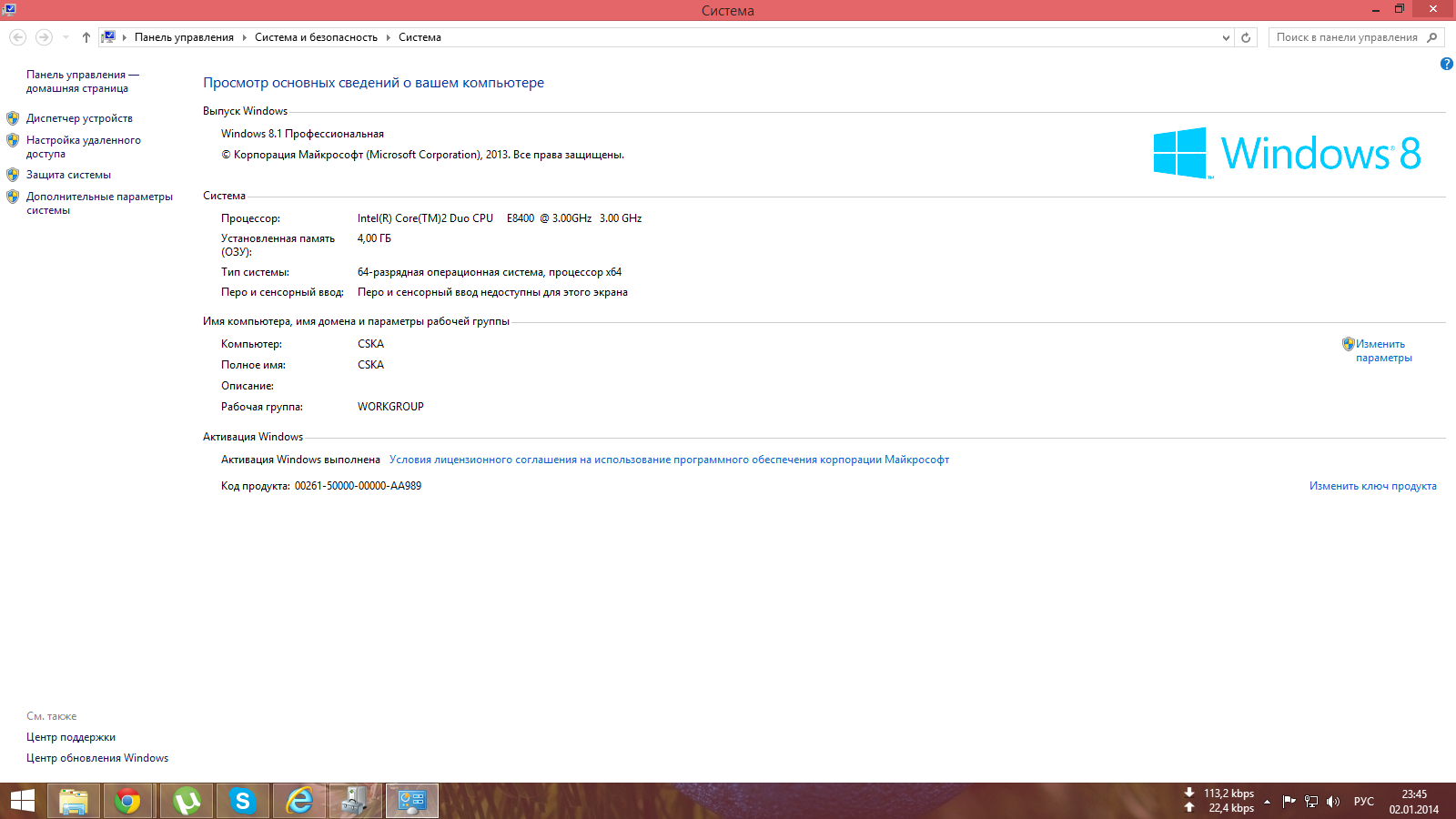The width and height of the screenshot is (1456, 819).
Task: Click Изменить ключ продукта
Action: [1372, 486]
